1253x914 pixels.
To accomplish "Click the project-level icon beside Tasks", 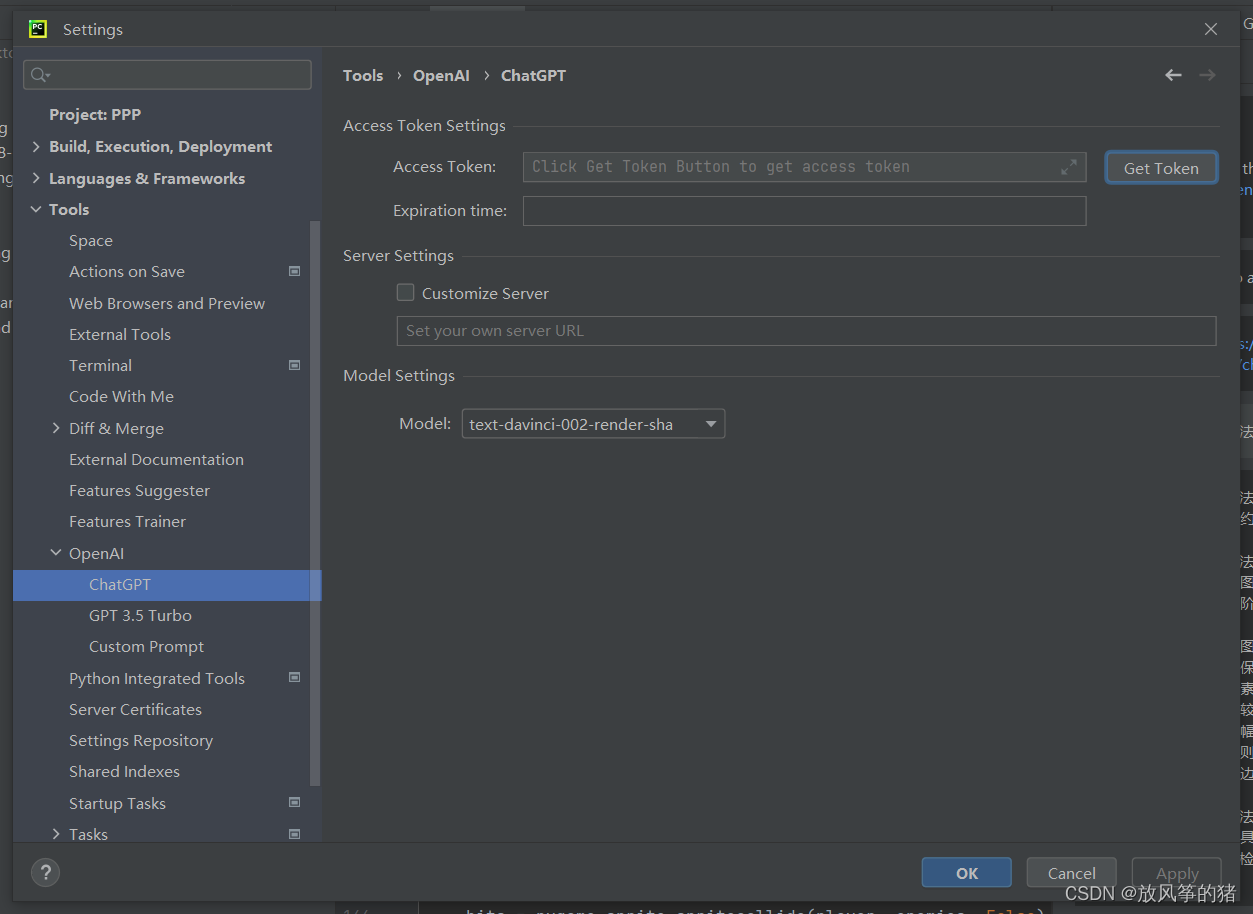I will [x=295, y=834].
